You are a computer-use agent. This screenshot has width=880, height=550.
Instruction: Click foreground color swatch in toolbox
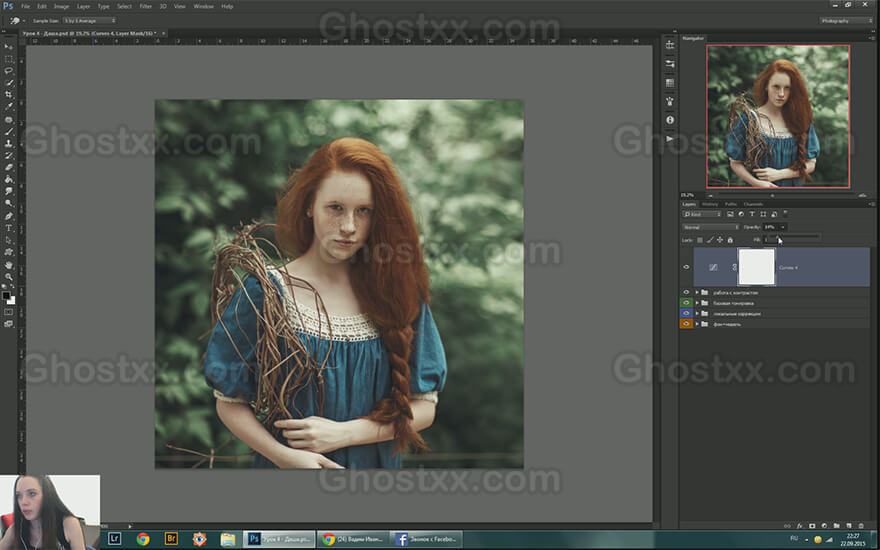6,296
